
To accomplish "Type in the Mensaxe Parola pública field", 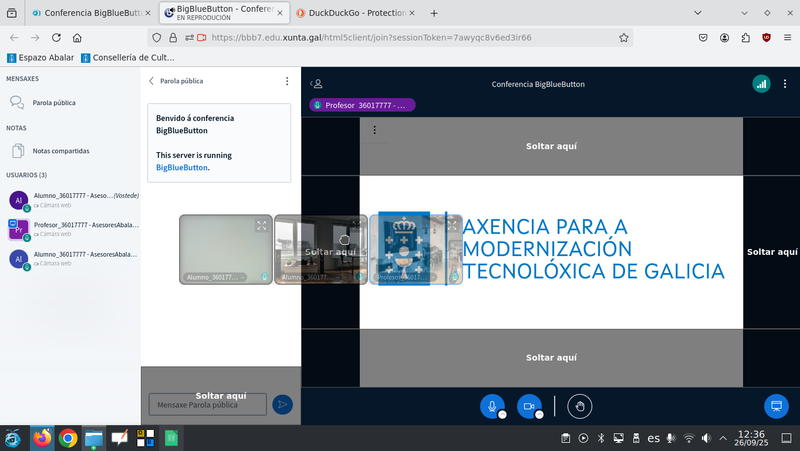I will (207, 404).
